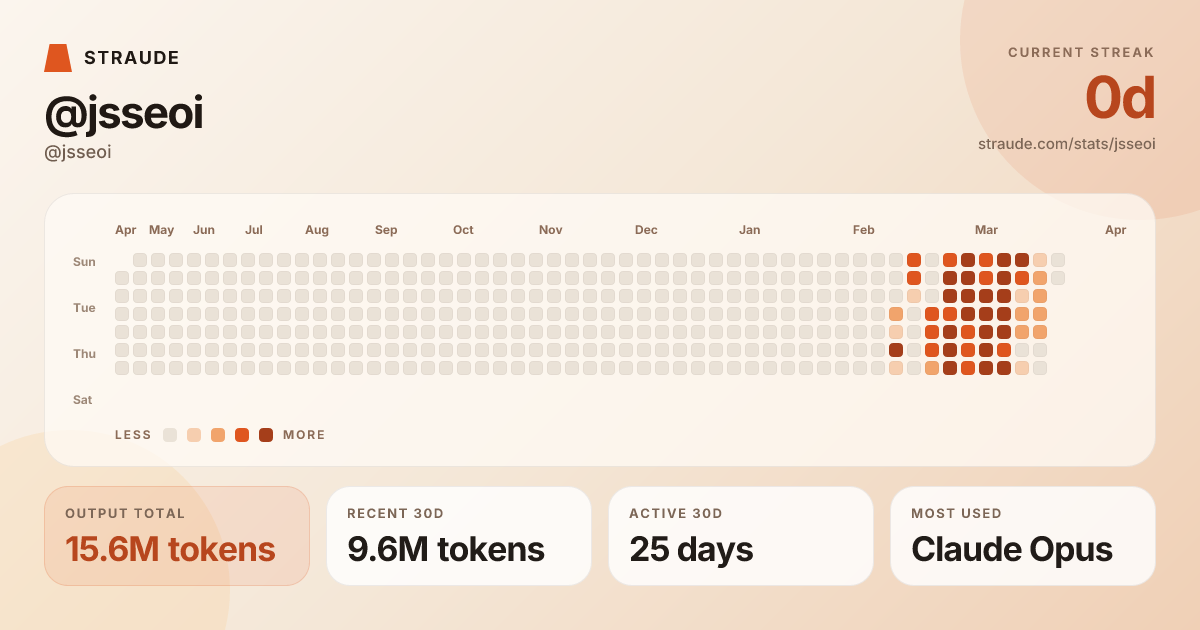Open the straude.com/stats/jsseoi link
1200x630 pixels.
pos(1066,144)
